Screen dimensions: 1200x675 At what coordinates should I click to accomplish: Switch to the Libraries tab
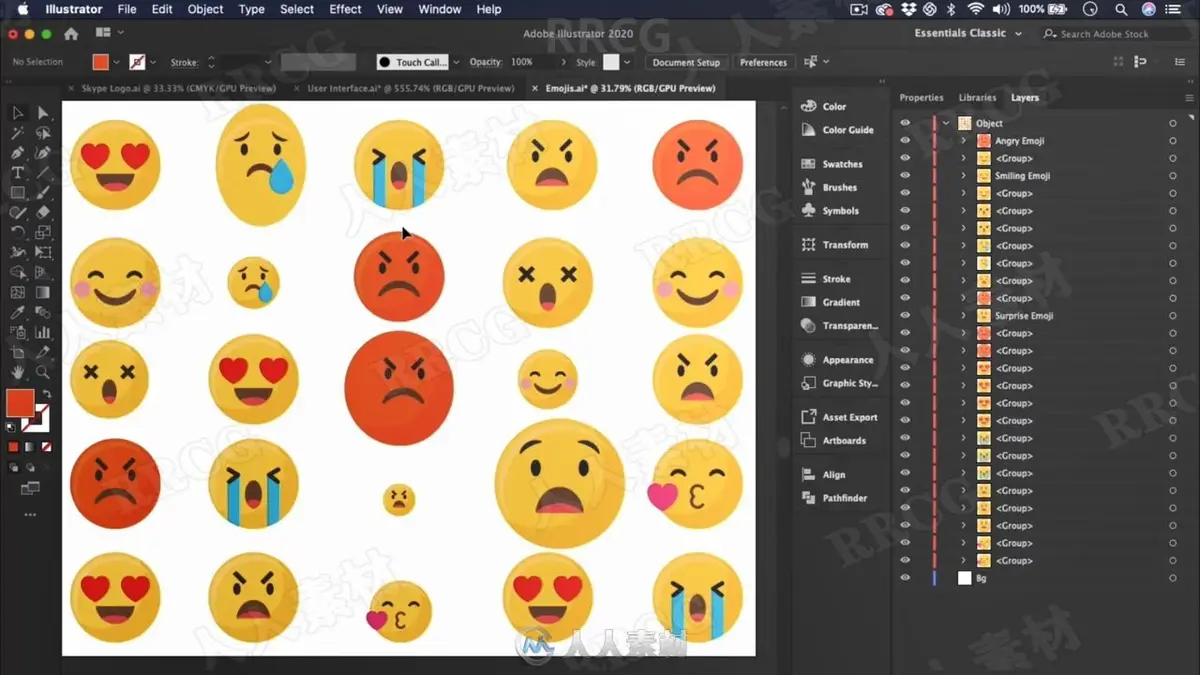coord(977,98)
